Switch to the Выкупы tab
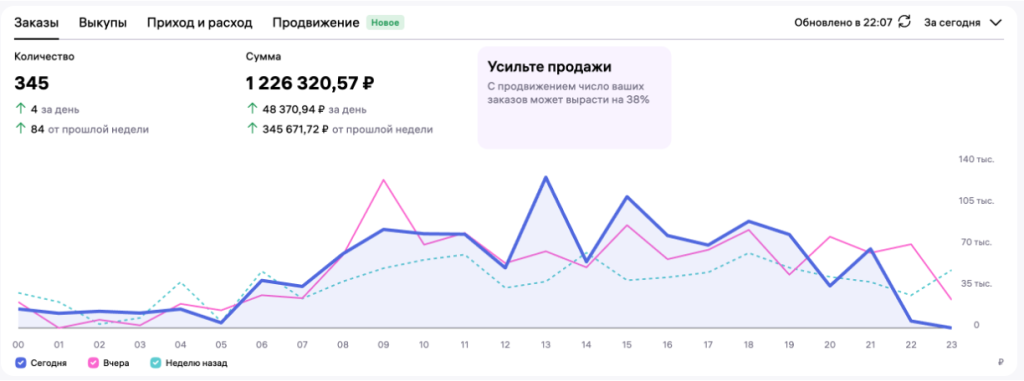The width and height of the screenshot is (1024, 381). (103, 22)
